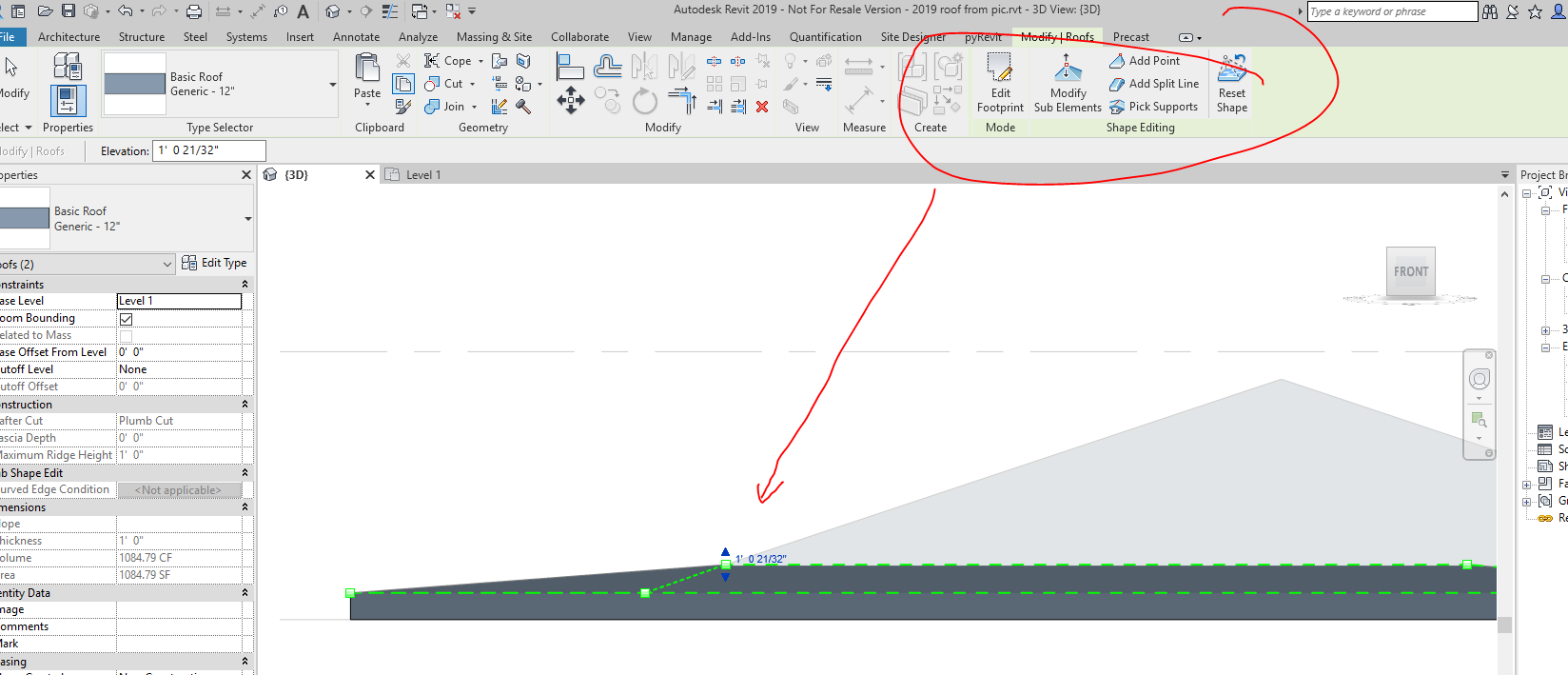Viewport: 1568px width, 675px height.
Task: Click the Edit Type button
Action: coord(214,263)
